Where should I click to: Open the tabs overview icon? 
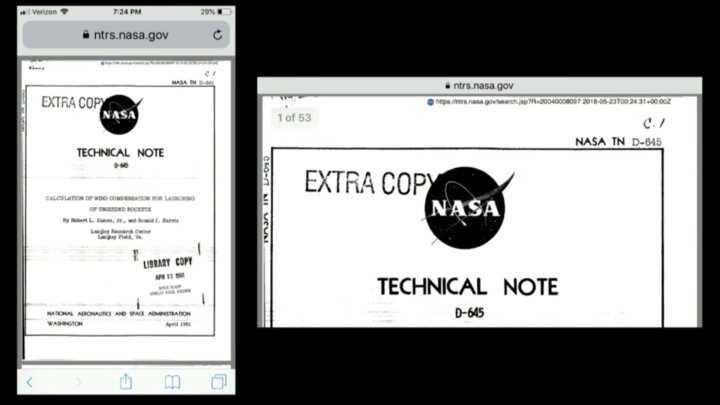pos(219,382)
